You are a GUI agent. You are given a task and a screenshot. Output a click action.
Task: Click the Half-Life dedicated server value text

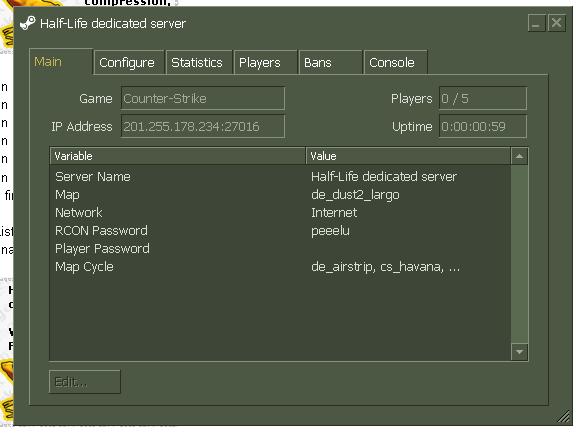pyautogui.click(x=384, y=177)
